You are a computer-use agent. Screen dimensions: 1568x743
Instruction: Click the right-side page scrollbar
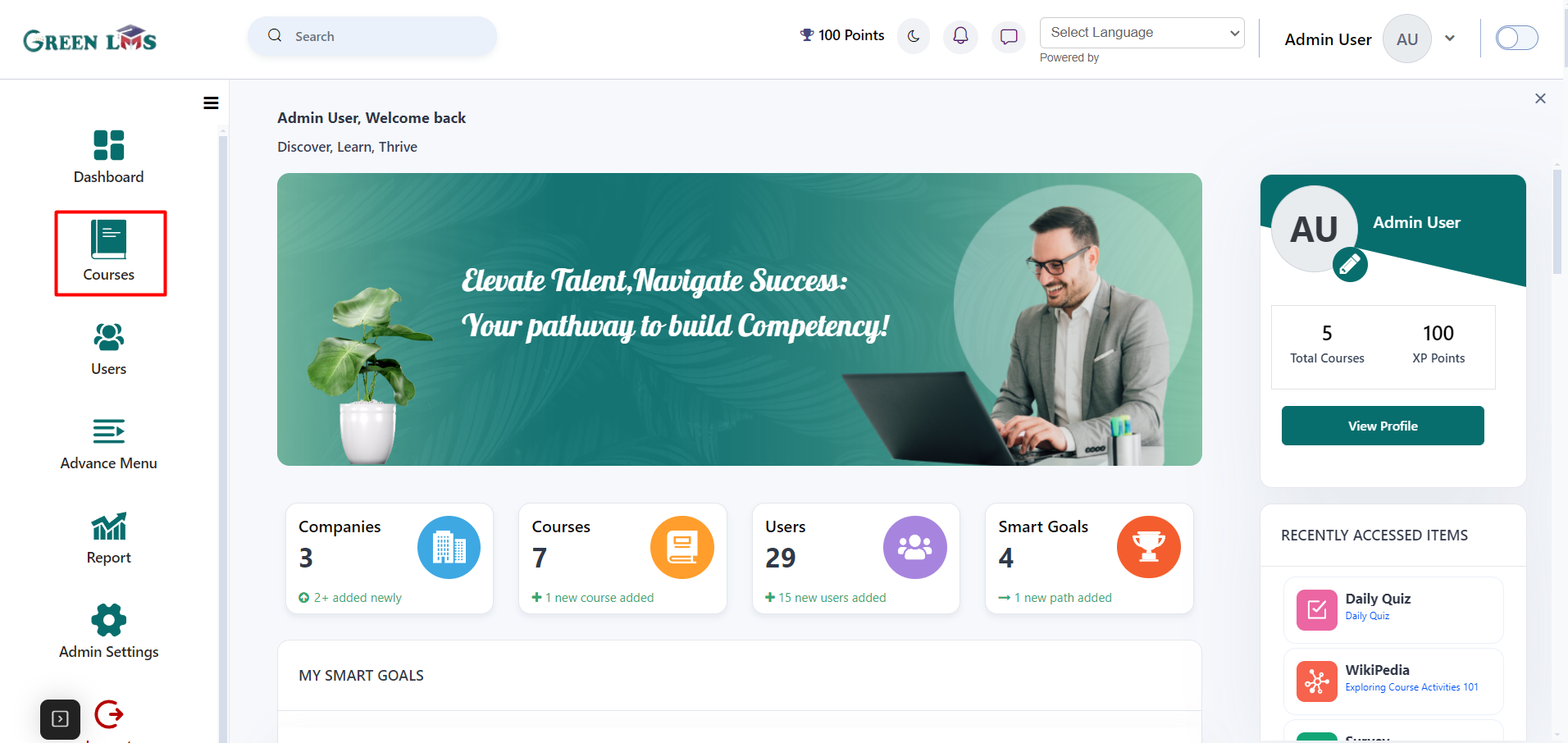(x=1557, y=221)
